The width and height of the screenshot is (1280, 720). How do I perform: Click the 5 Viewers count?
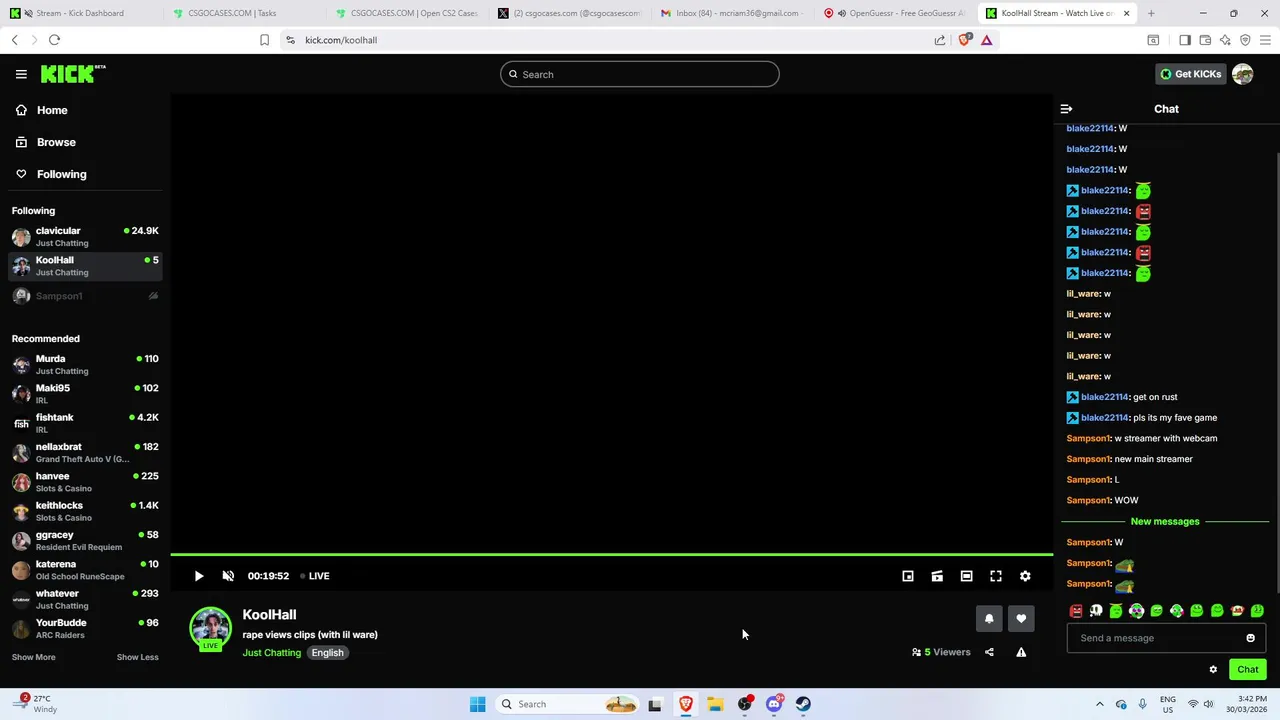[941, 652]
